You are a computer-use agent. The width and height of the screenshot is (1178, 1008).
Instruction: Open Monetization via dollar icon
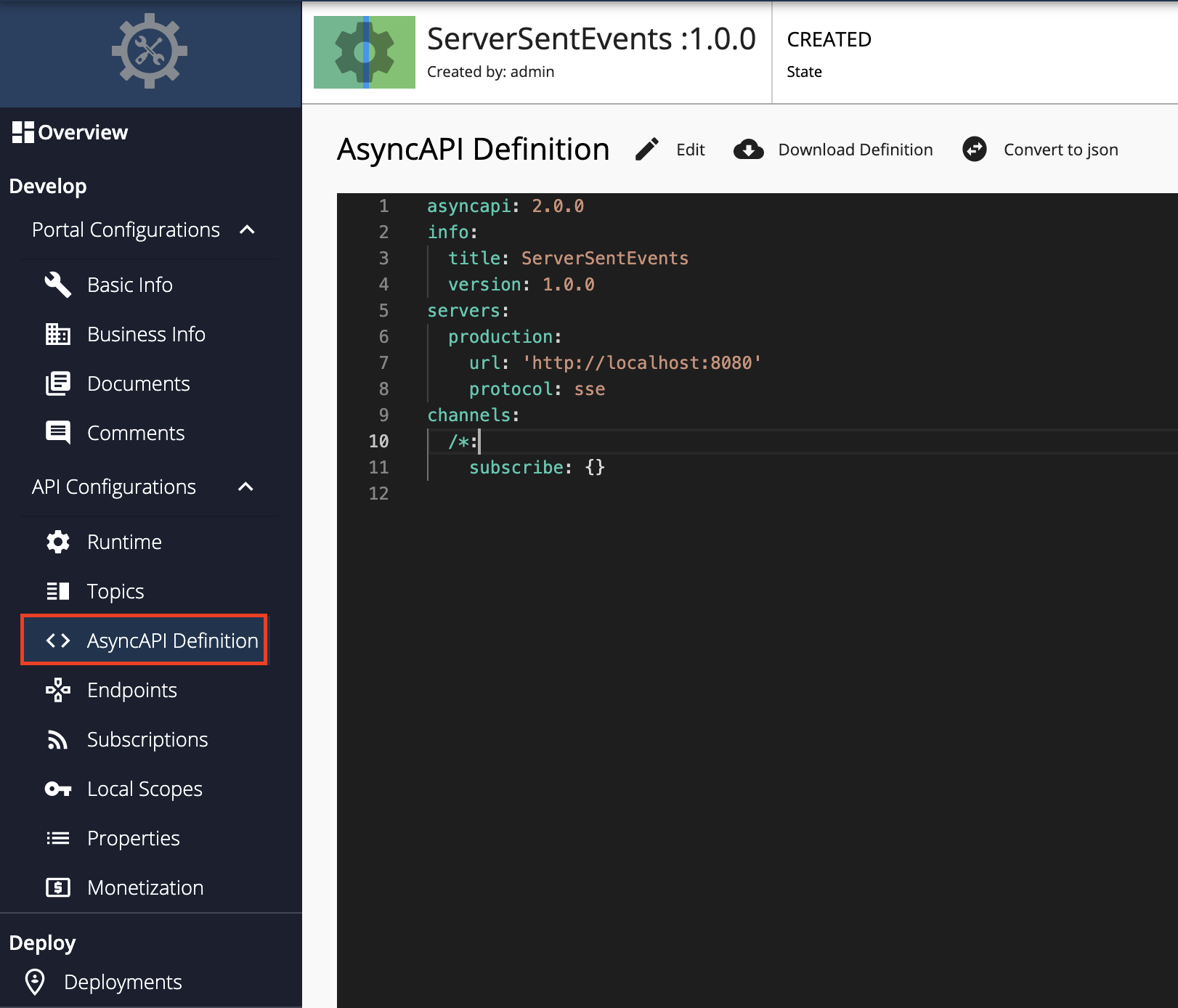pyautogui.click(x=57, y=887)
